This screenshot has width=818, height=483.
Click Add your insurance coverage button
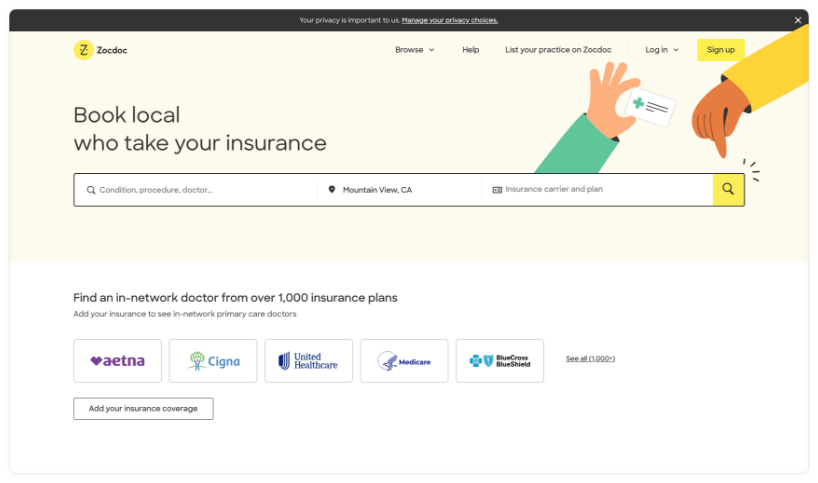click(143, 409)
